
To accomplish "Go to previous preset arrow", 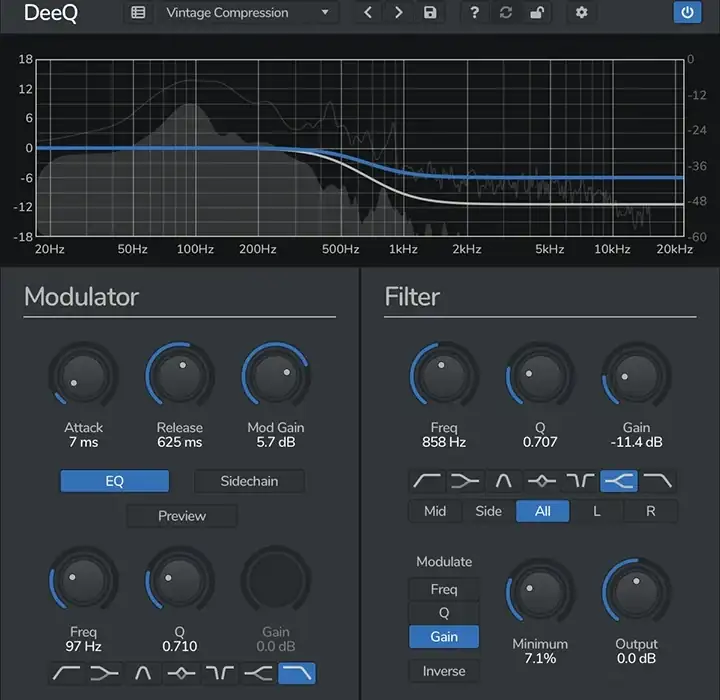I will pyautogui.click(x=368, y=12).
